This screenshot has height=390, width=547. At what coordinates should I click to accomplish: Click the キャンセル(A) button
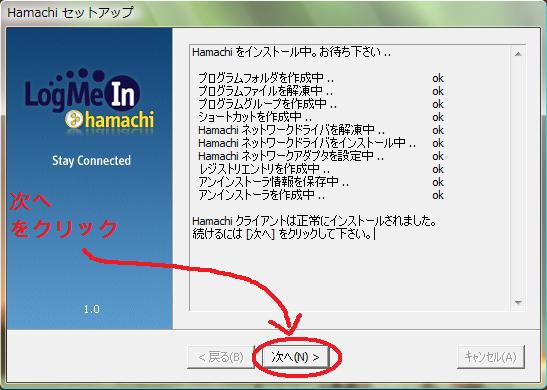490,357
